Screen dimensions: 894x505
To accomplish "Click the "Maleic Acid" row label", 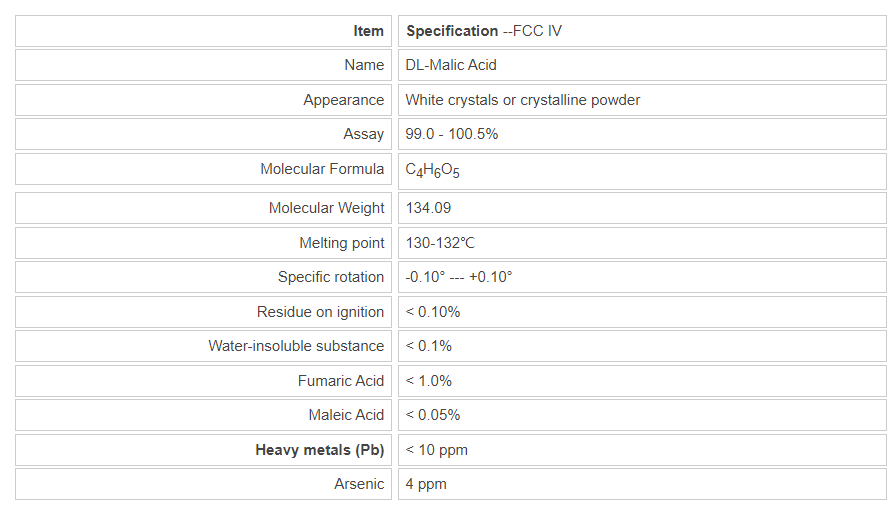I will pos(346,415).
